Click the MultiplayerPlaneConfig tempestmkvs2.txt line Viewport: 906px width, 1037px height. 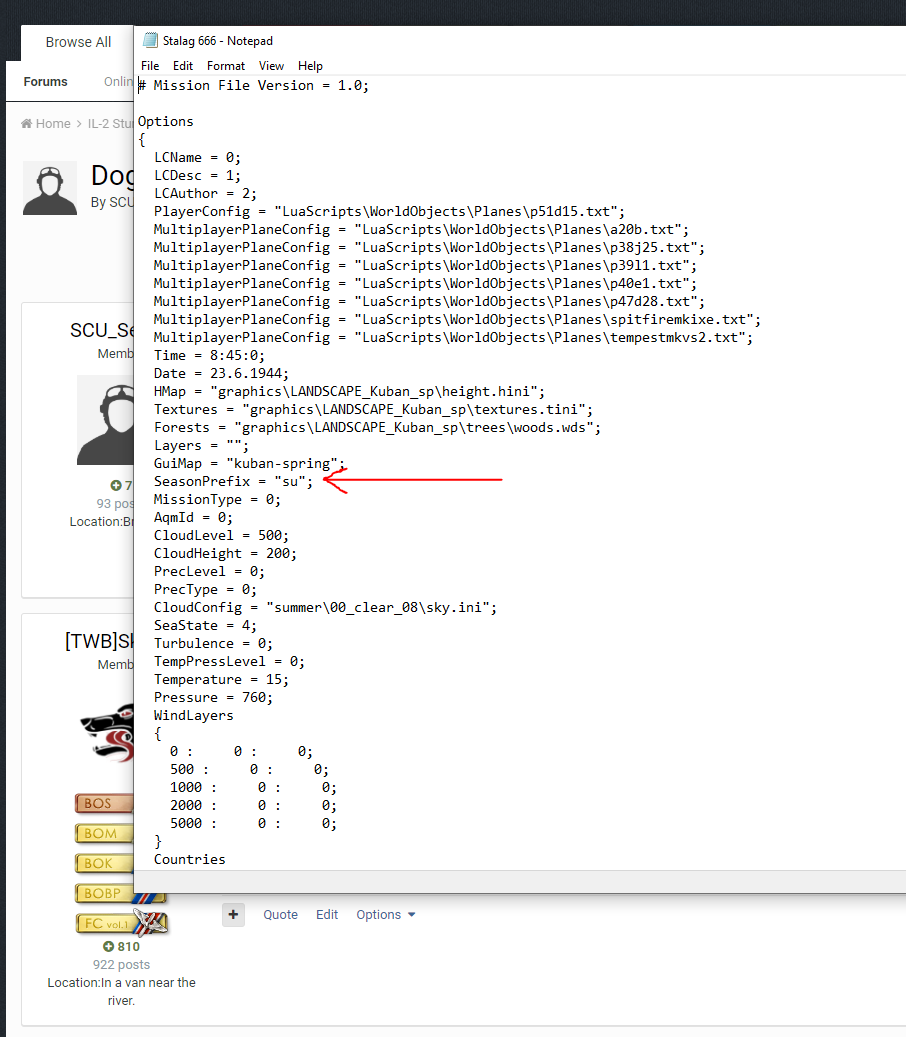453,337
